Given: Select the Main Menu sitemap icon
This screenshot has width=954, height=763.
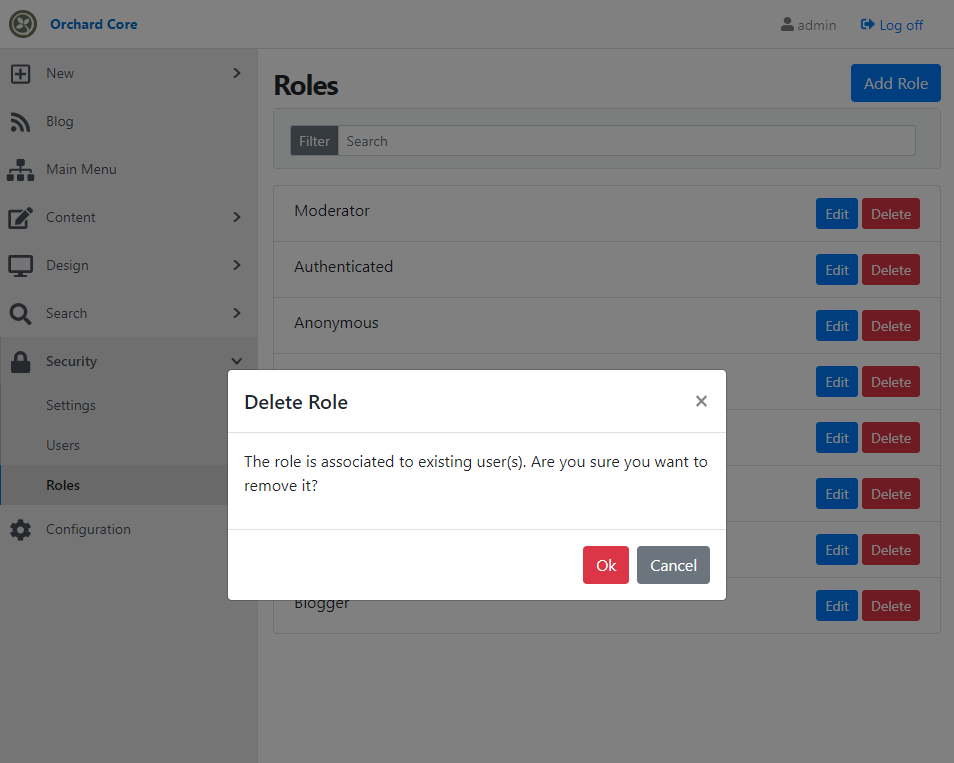Looking at the screenshot, I should (20, 170).
